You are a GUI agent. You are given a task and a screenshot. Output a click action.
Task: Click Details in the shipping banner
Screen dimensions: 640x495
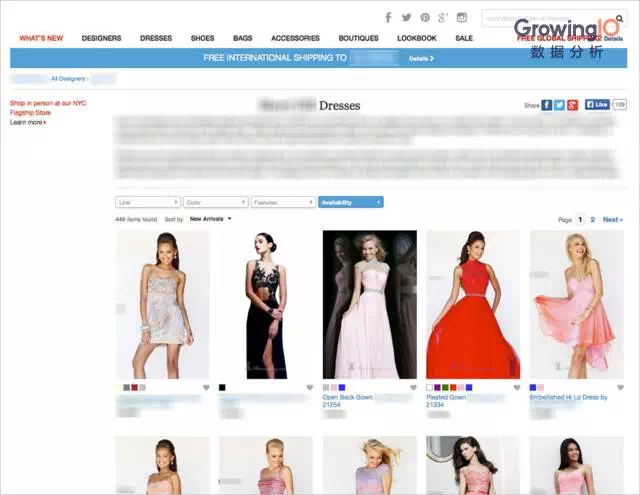click(x=421, y=59)
